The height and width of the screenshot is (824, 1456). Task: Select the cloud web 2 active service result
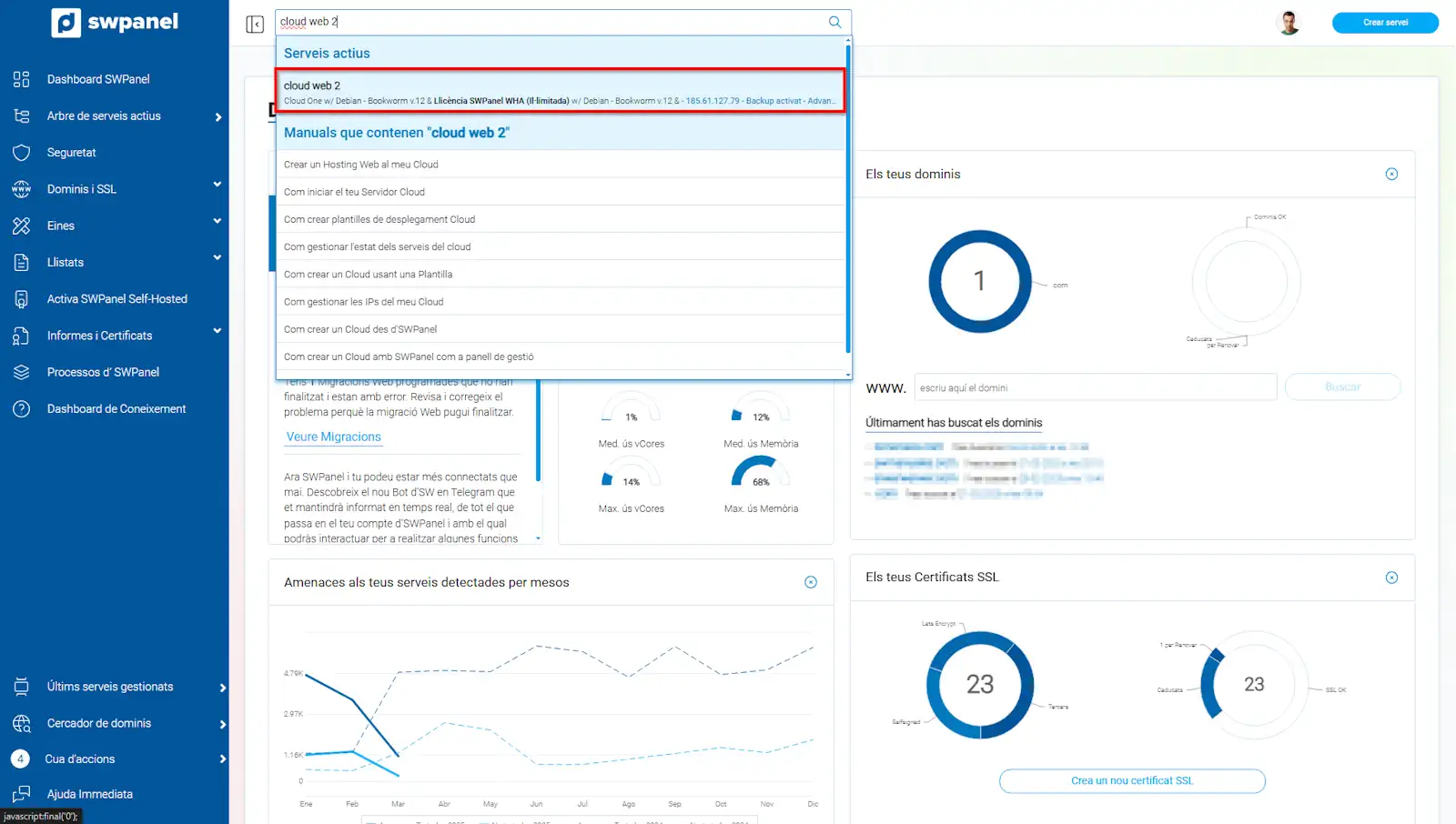point(561,92)
